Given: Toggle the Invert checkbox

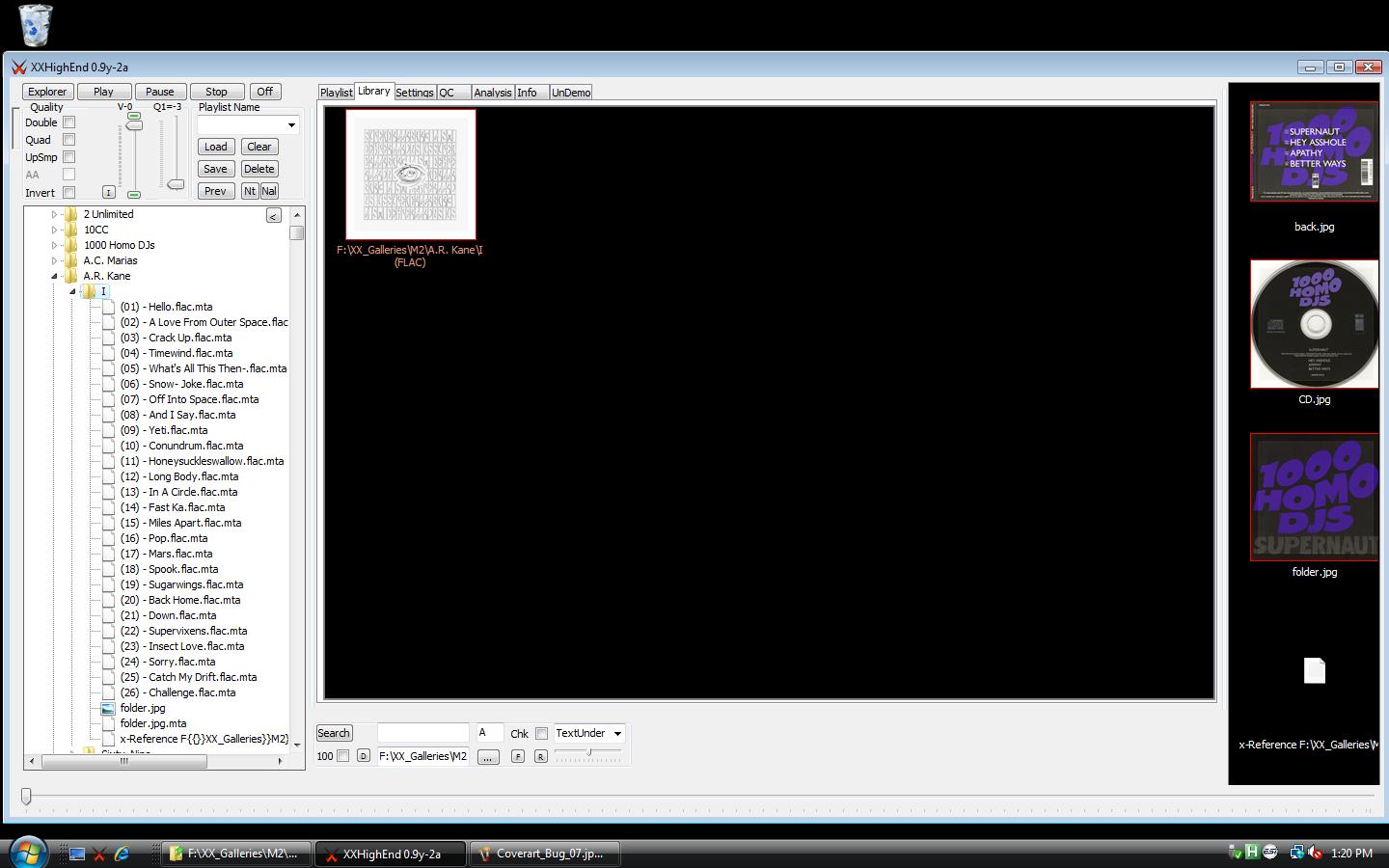Looking at the screenshot, I should point(68,192).
